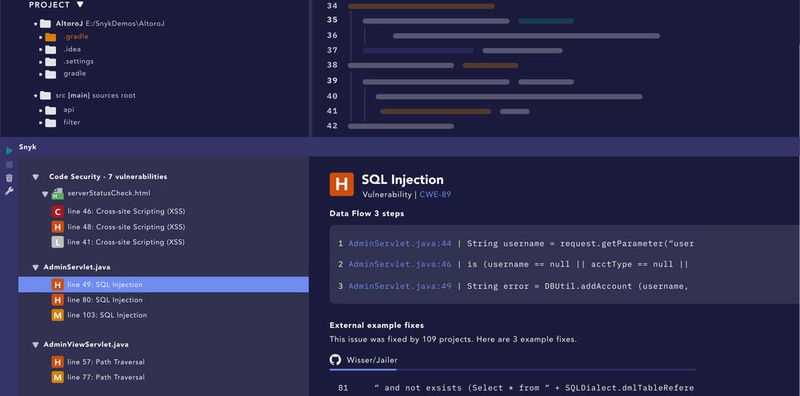Screen dimensions: 800x396
Task: Click high severity badge on line 80
Action: (58, 300)
